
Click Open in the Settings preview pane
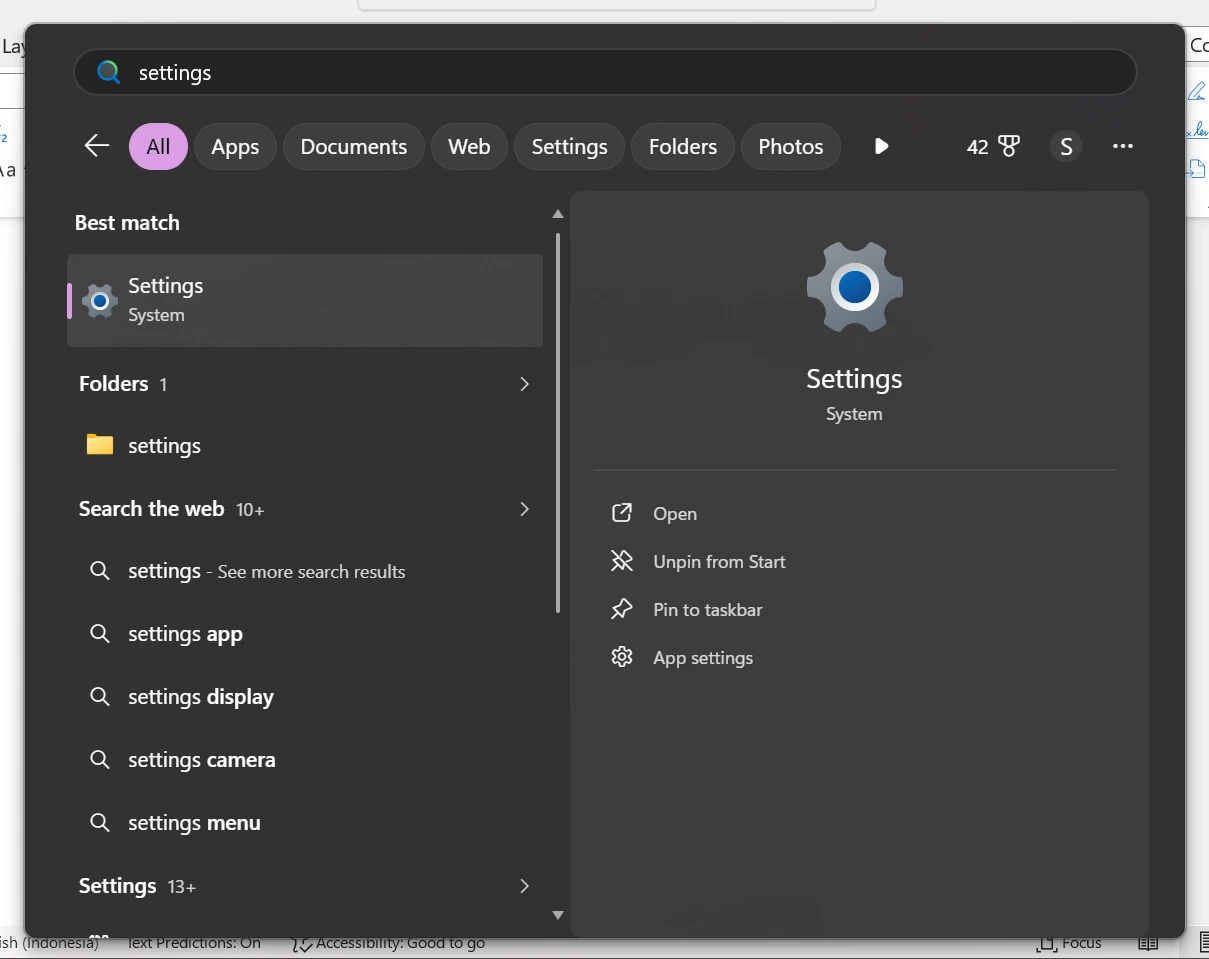click(675, 514)
